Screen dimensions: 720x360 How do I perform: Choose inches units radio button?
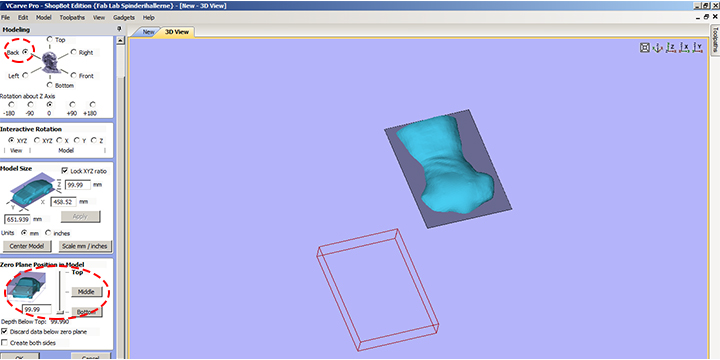click(48, 232)
